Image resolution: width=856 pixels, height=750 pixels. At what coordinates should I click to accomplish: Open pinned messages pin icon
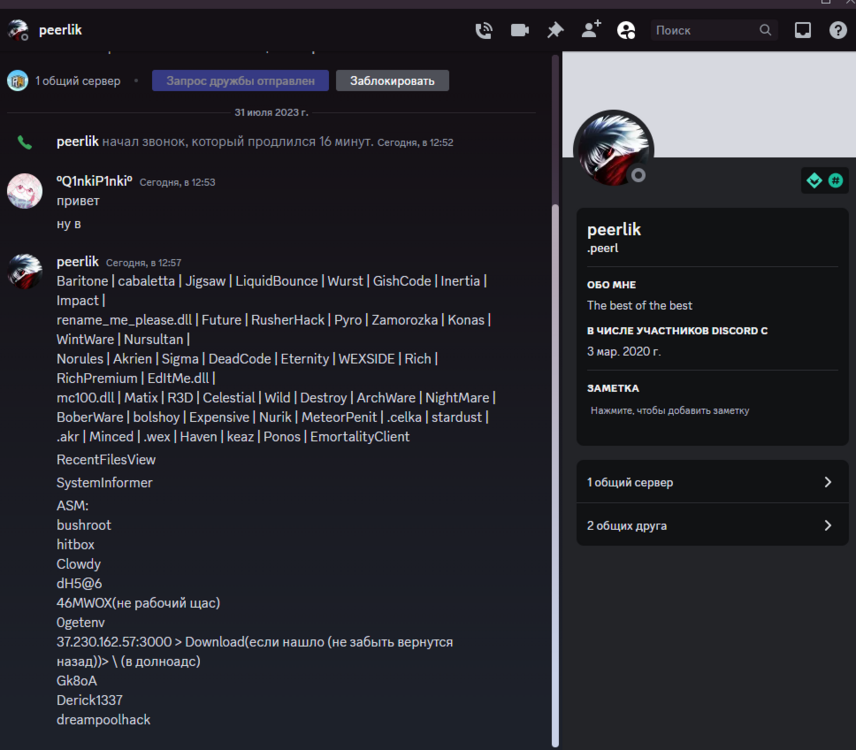click(x=555, y=30)
